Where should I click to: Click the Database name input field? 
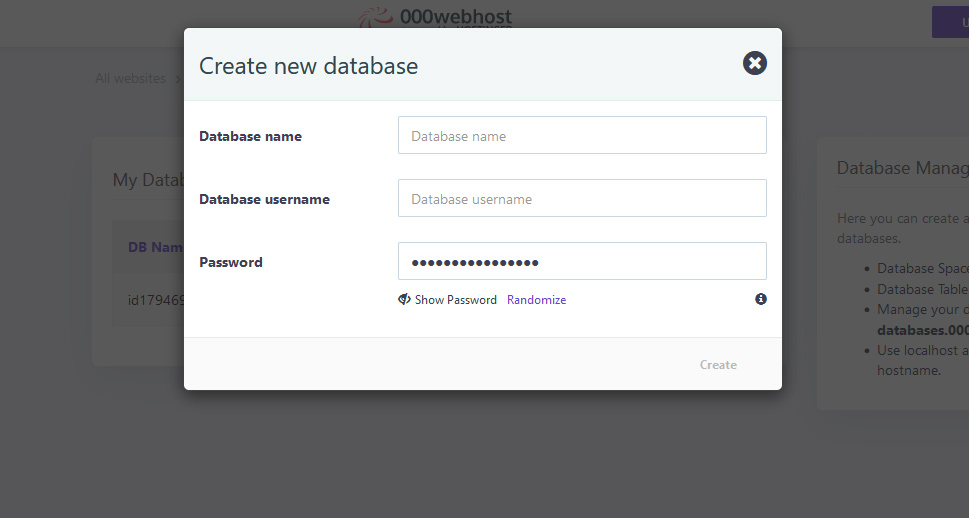582,135
